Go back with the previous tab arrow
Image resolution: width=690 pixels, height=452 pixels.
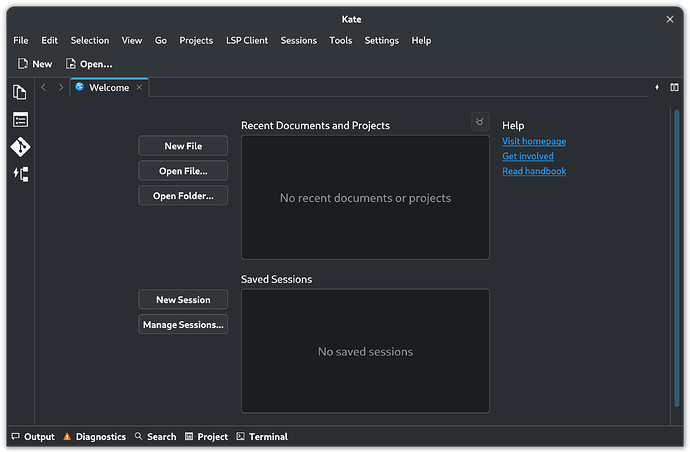(x=43, y=88)
